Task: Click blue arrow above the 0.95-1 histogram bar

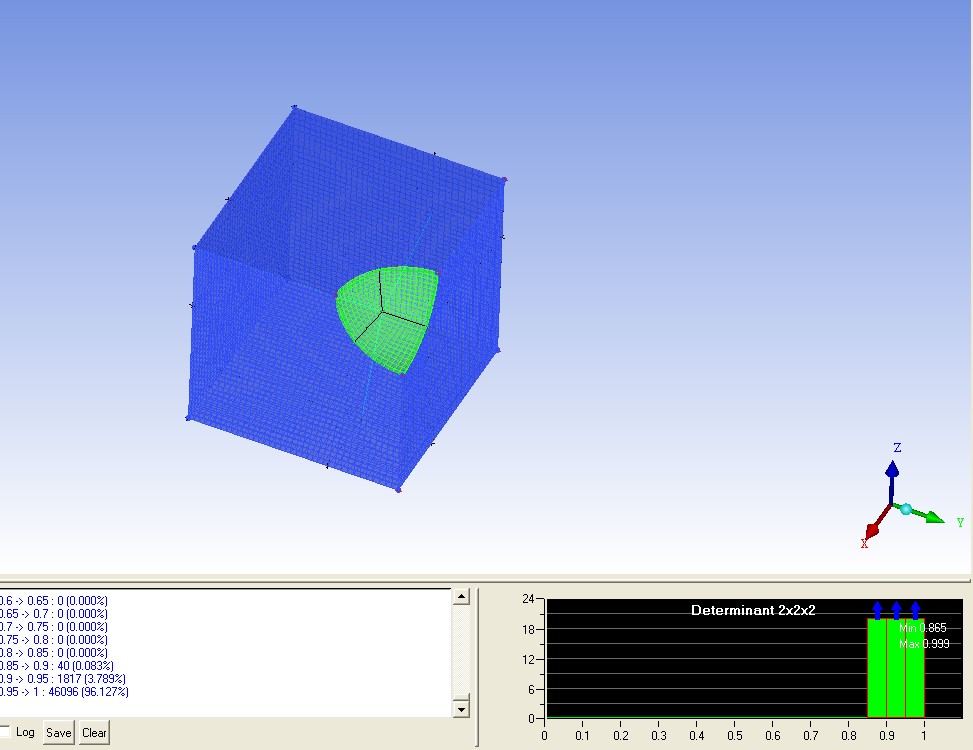Action: (915, 609)
